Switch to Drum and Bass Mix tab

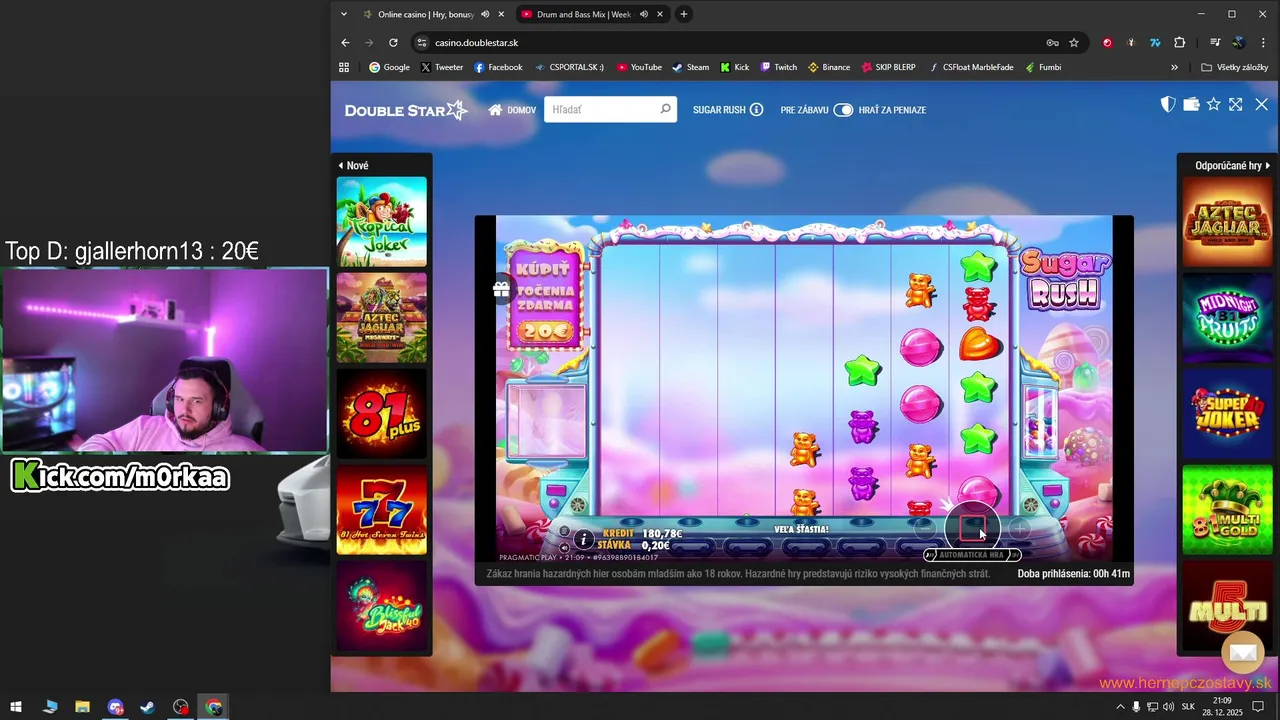pyautogui.click(x=584, y=14)
